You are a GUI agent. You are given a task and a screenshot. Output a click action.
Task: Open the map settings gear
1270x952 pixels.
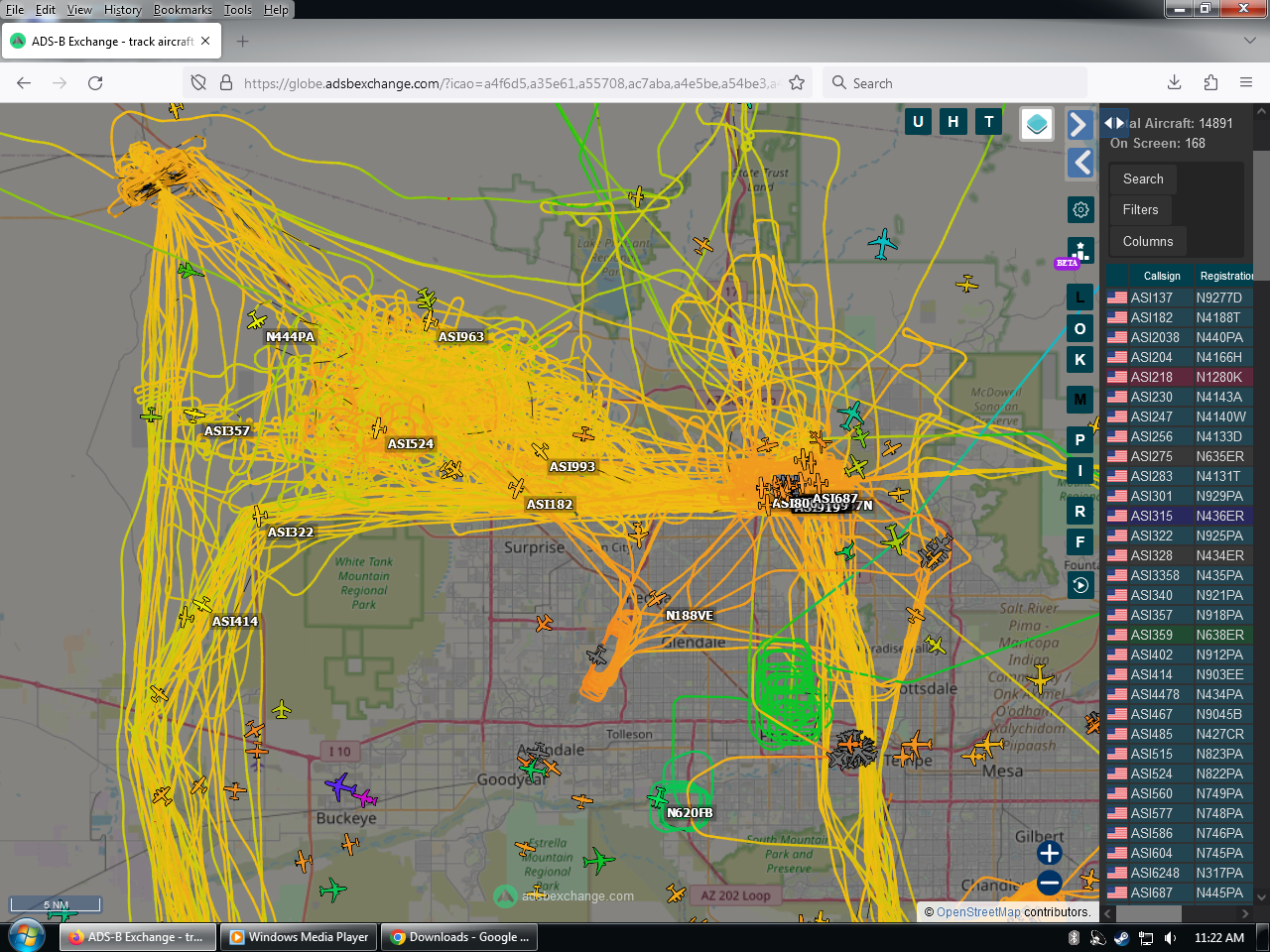(x=1080, y=209)
